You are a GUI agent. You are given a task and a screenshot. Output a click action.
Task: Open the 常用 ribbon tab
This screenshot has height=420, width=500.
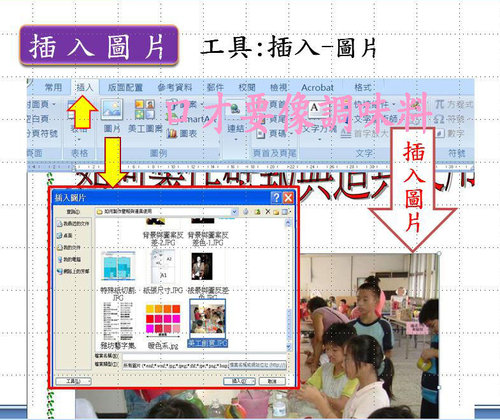pyautogui.click(x=53, y=88)
